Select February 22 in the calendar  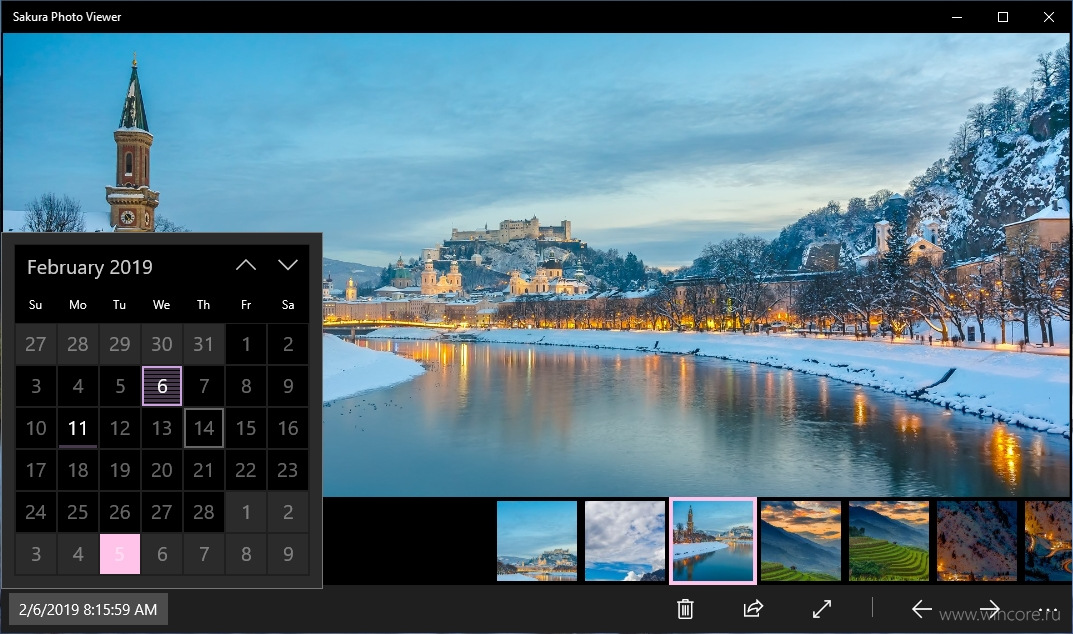[x=246, y=470]
